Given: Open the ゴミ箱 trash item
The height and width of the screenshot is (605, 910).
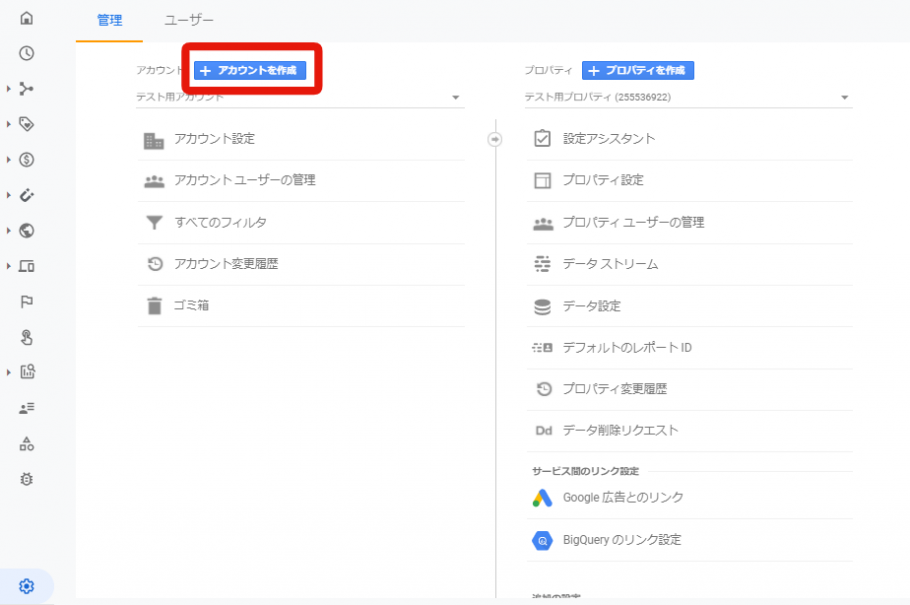Looking at the screenshot, I should [191, 305].
